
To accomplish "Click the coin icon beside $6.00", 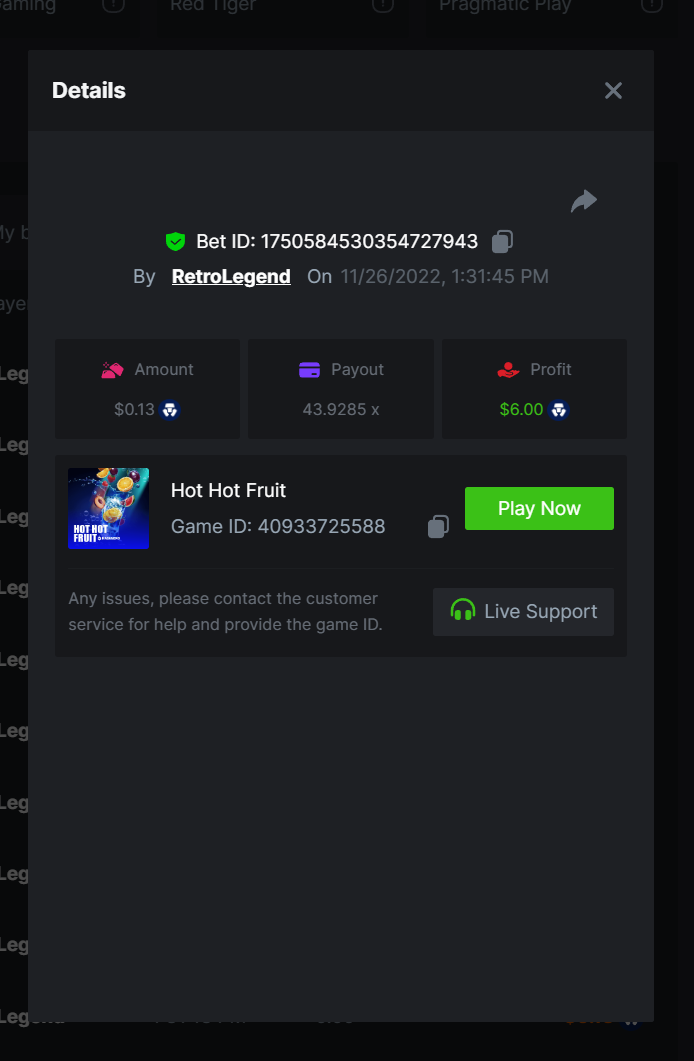I will click(558, 410).
